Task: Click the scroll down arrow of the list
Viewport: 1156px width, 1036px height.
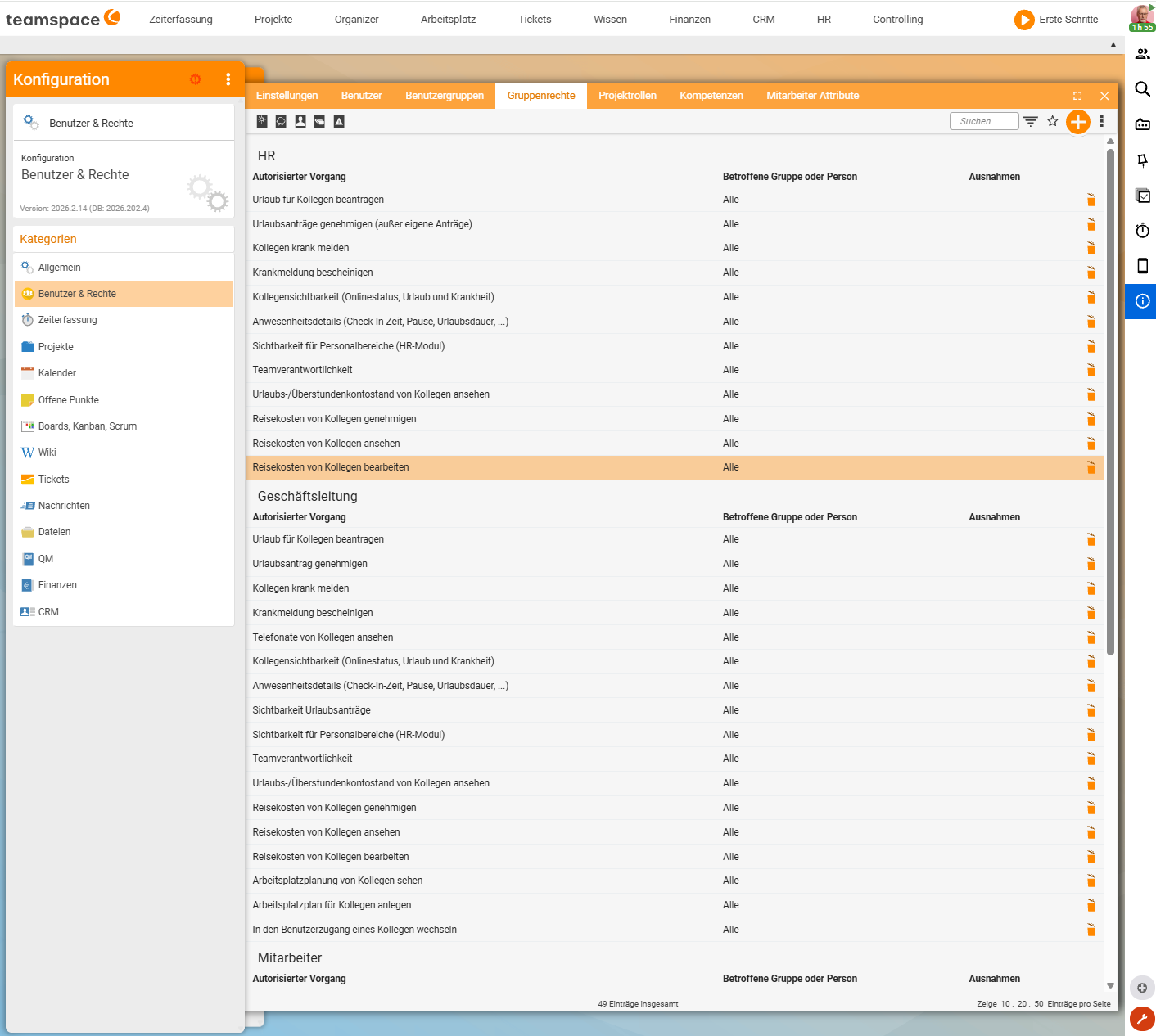Action: coord(1110,986)
